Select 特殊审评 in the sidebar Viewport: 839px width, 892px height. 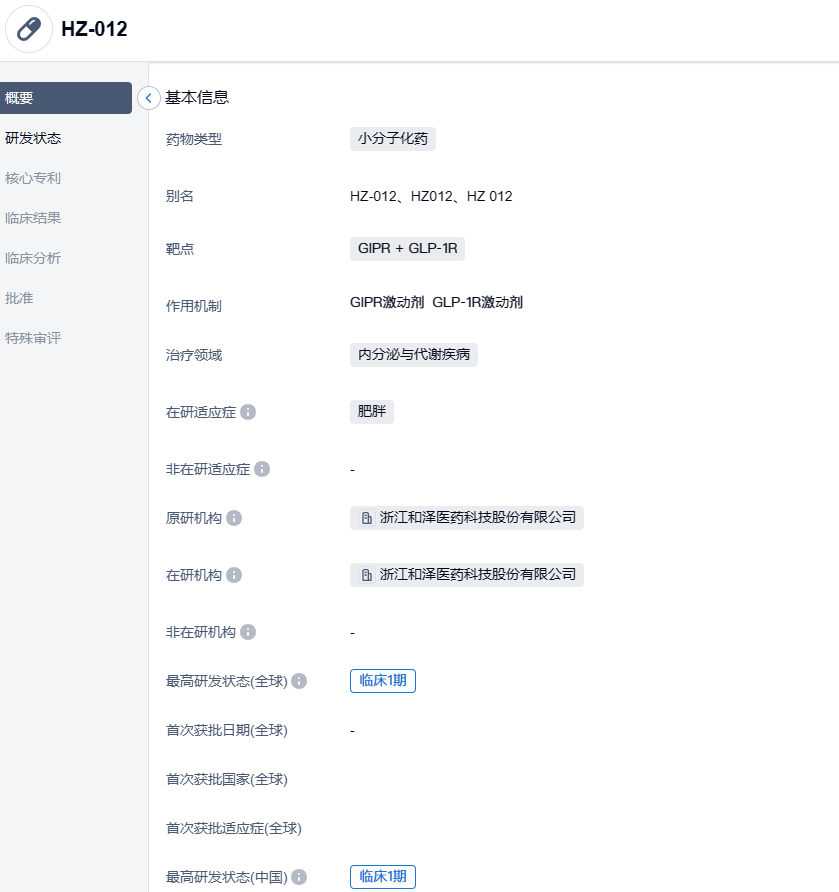[33, 338]
